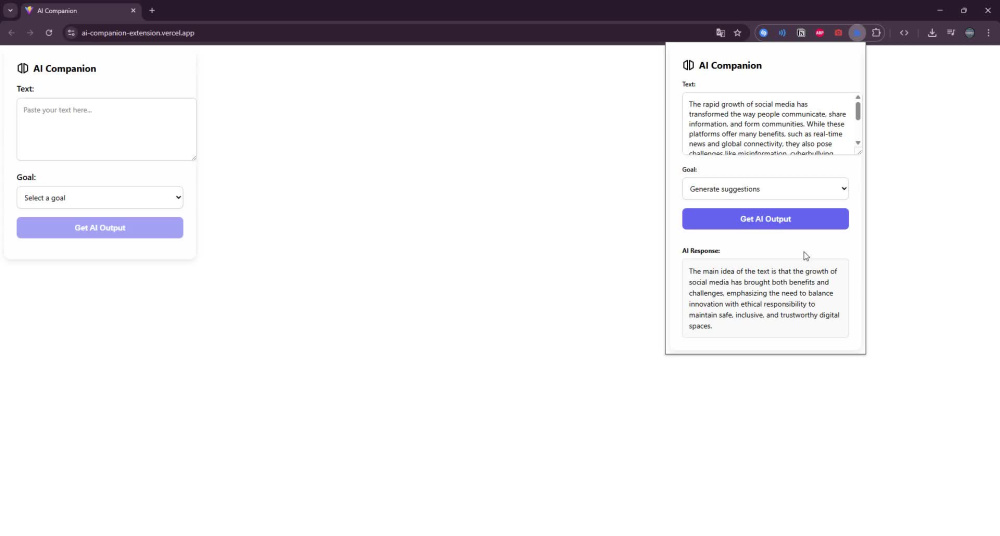Click the popup text area with social media text
Screen dimensions: 1000x536
768,124
